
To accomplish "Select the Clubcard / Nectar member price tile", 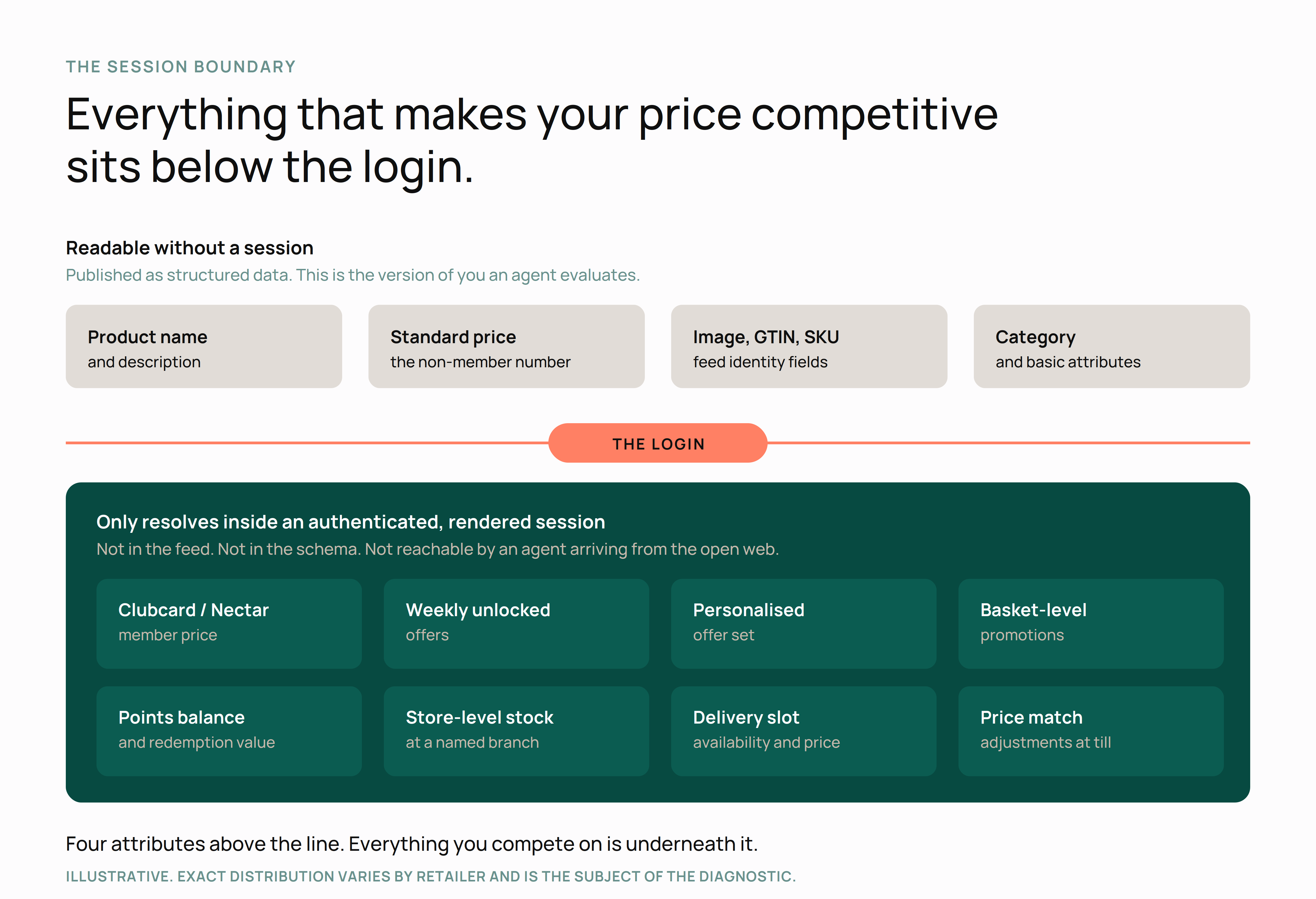I will 229,624.
